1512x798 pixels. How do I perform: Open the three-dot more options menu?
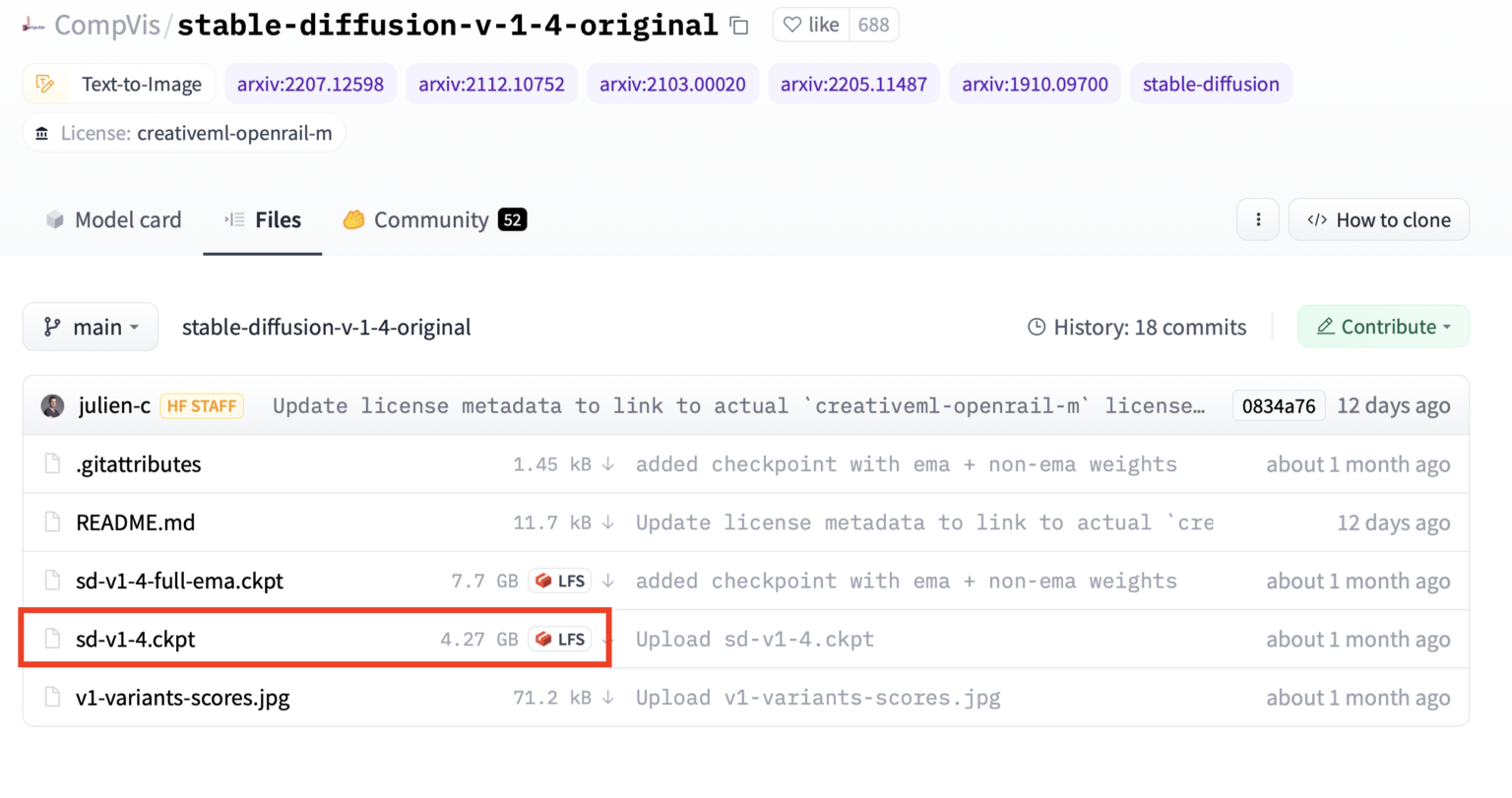pos(1257,219)
